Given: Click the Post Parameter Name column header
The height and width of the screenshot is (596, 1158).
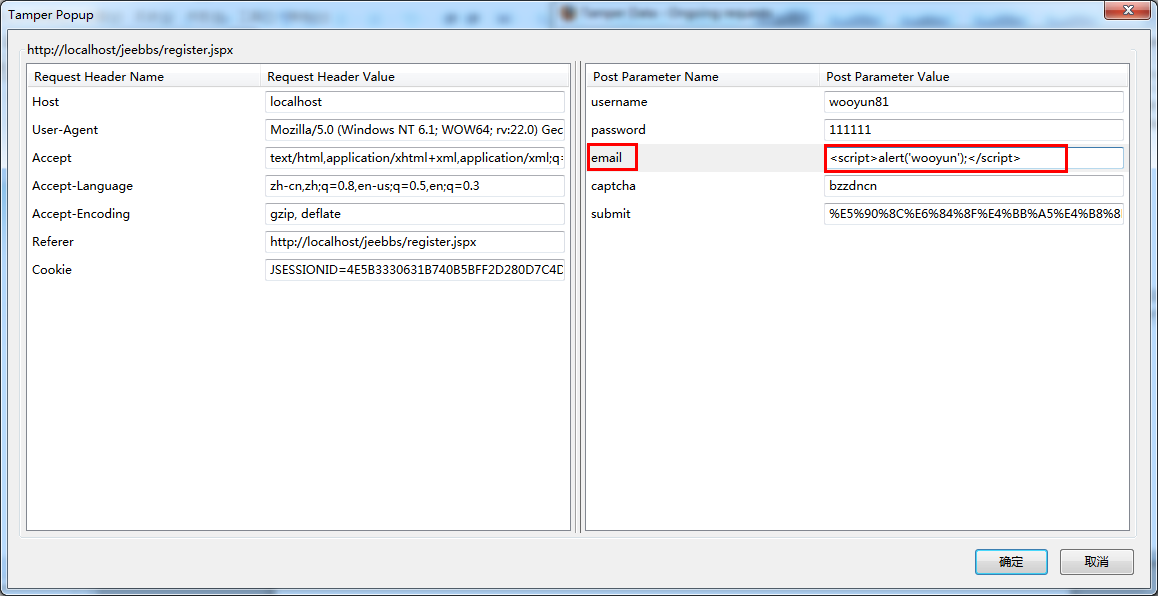Looking at the screenshot, I should tap(702, 77).
